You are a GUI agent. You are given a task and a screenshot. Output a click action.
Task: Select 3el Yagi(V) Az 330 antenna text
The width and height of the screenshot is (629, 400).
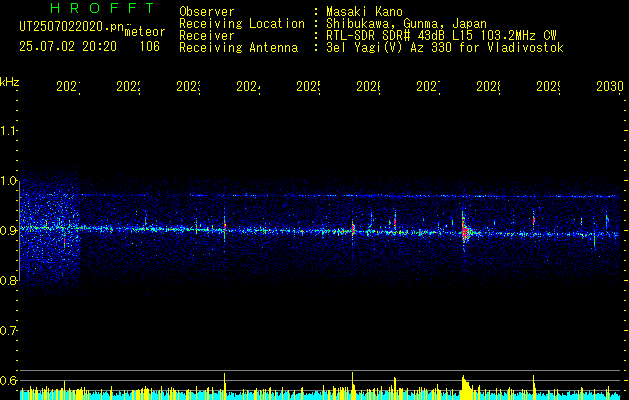coord(445,48)
